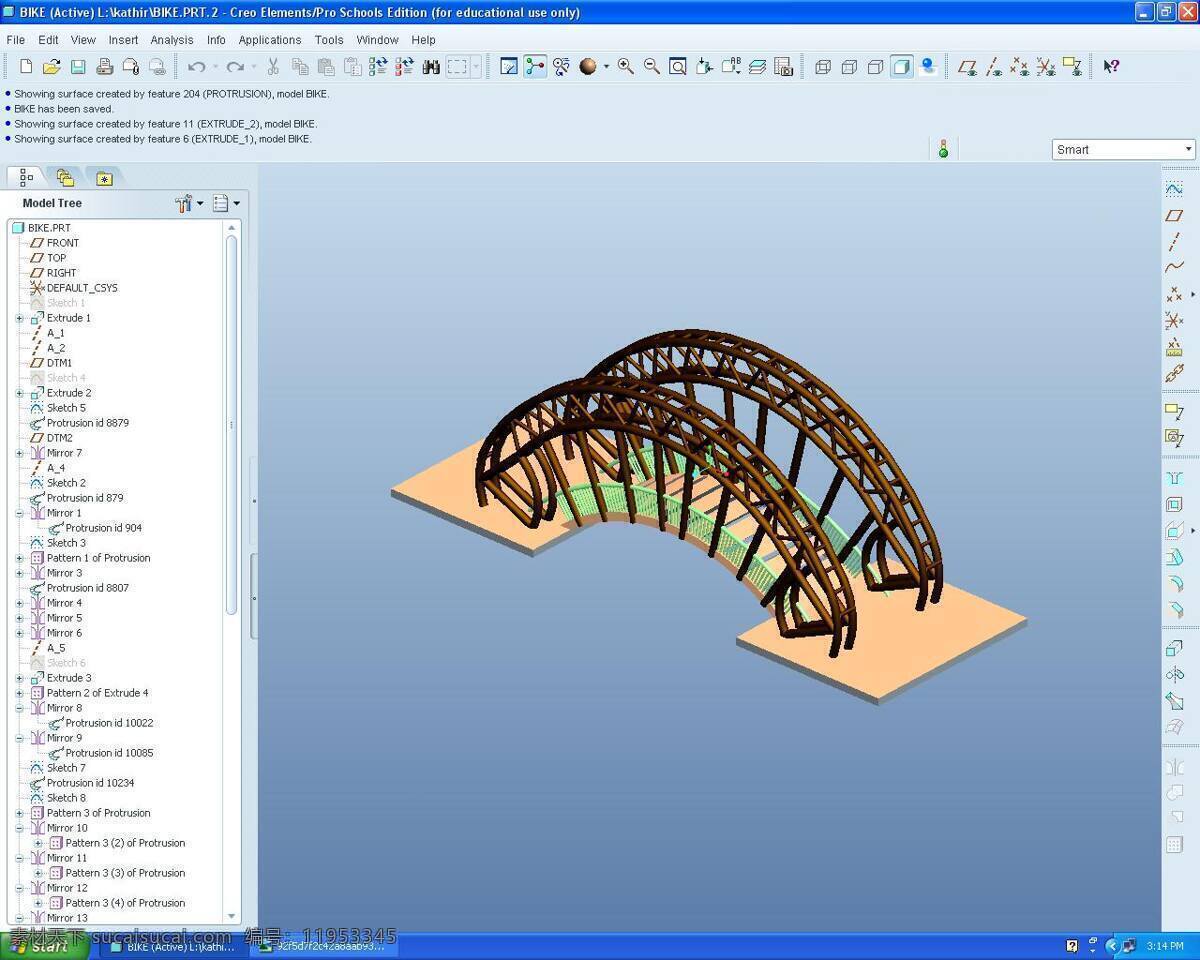The height and width of the screenshot is (960, 1200).
Task: Click the traffic-light regeneration status icon
Action: pos(943,149)
